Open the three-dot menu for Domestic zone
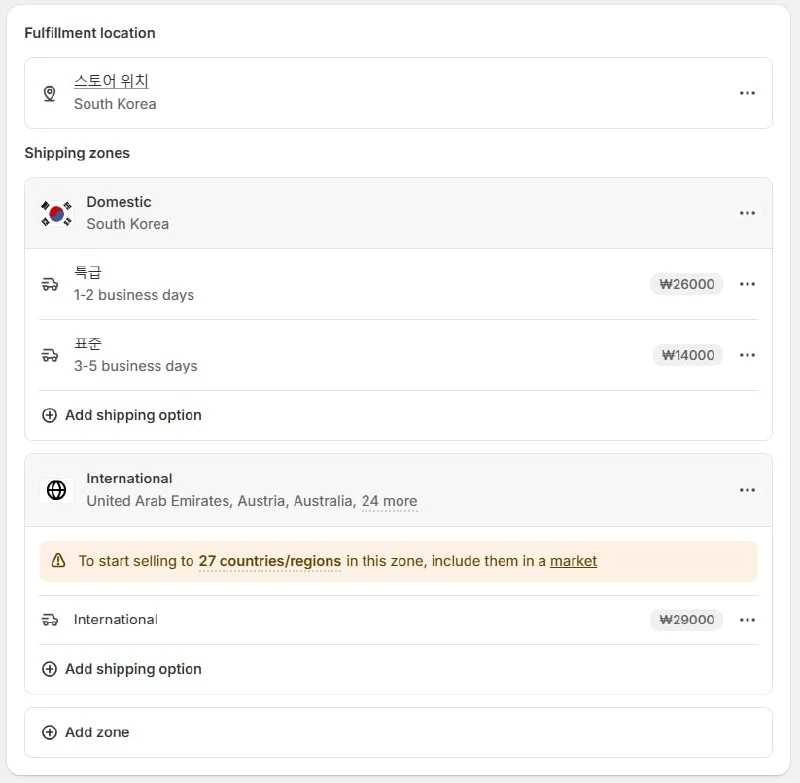The width and height of the screenshot is (800, 783). (x=747, y=213)
